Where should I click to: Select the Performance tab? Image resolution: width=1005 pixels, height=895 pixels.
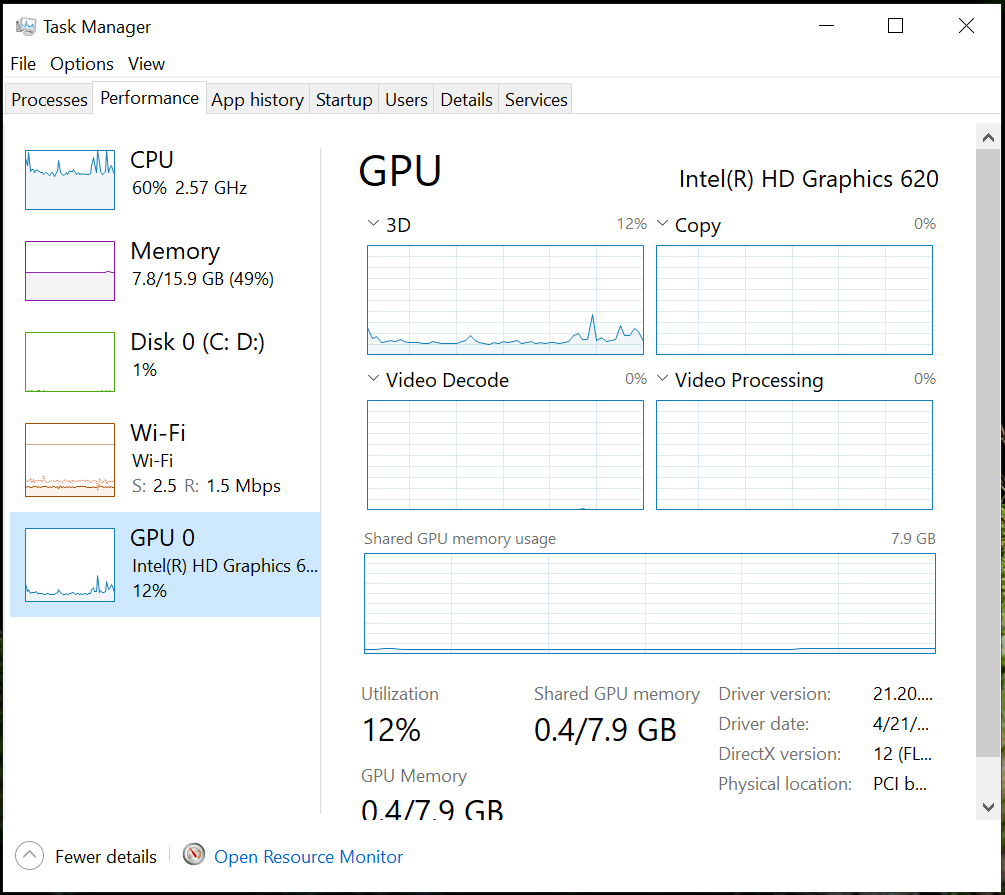tap(149, 98)
